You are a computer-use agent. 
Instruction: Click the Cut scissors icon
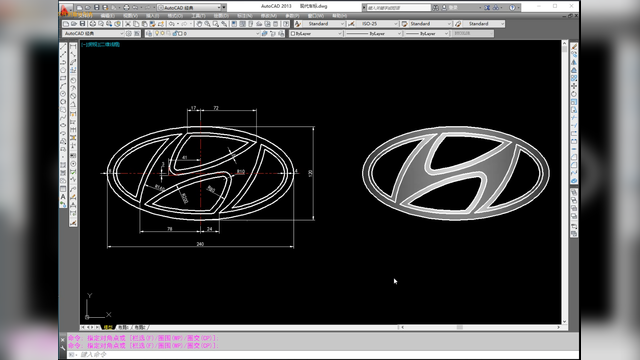click(x=128, y=24)
